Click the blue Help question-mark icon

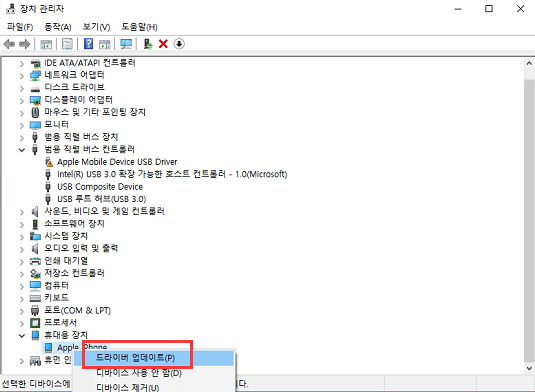click(88, 44)
